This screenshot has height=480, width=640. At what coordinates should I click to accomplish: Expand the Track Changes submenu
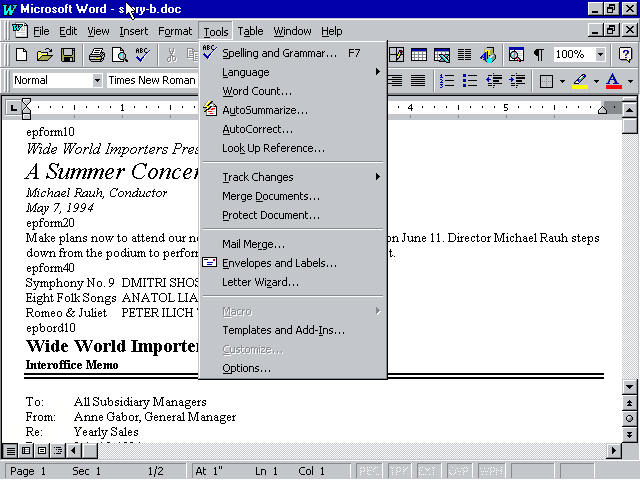293,177
